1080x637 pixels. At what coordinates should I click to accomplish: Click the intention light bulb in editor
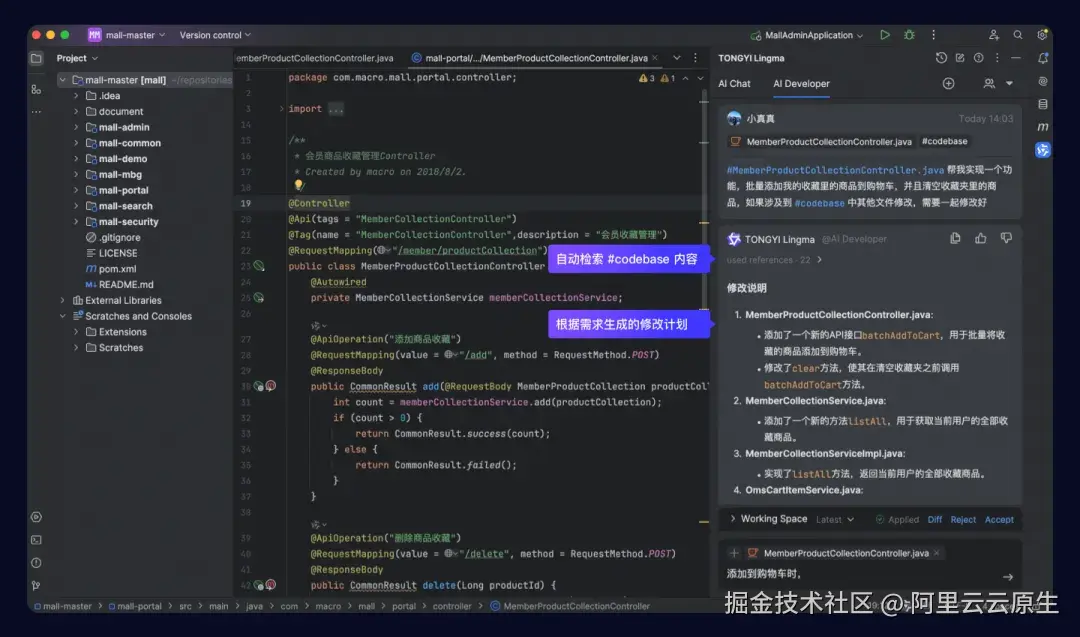[298, 185]
